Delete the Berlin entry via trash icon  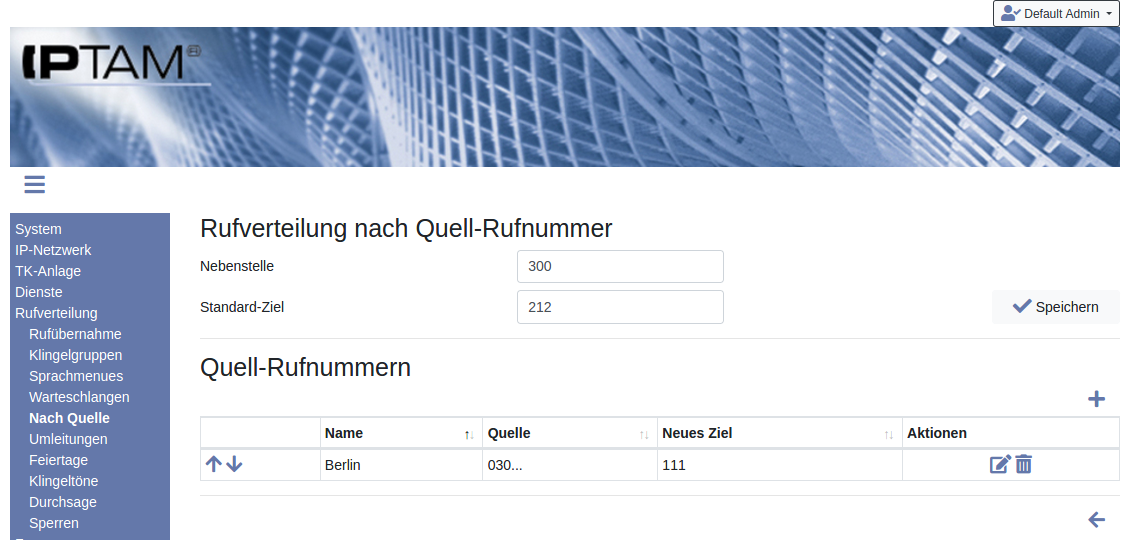pyautogui.click(x=1024, y=464)
